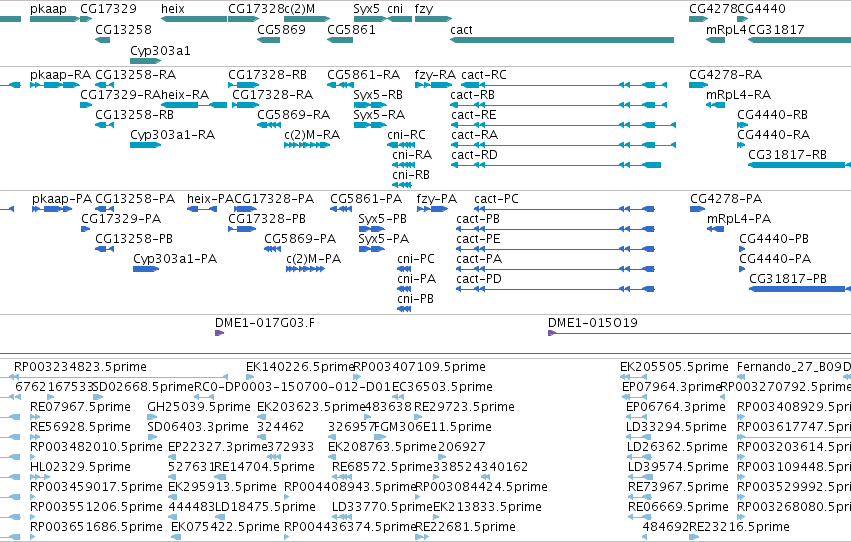Select transcript cni-RB label

(x=411, y=175)
